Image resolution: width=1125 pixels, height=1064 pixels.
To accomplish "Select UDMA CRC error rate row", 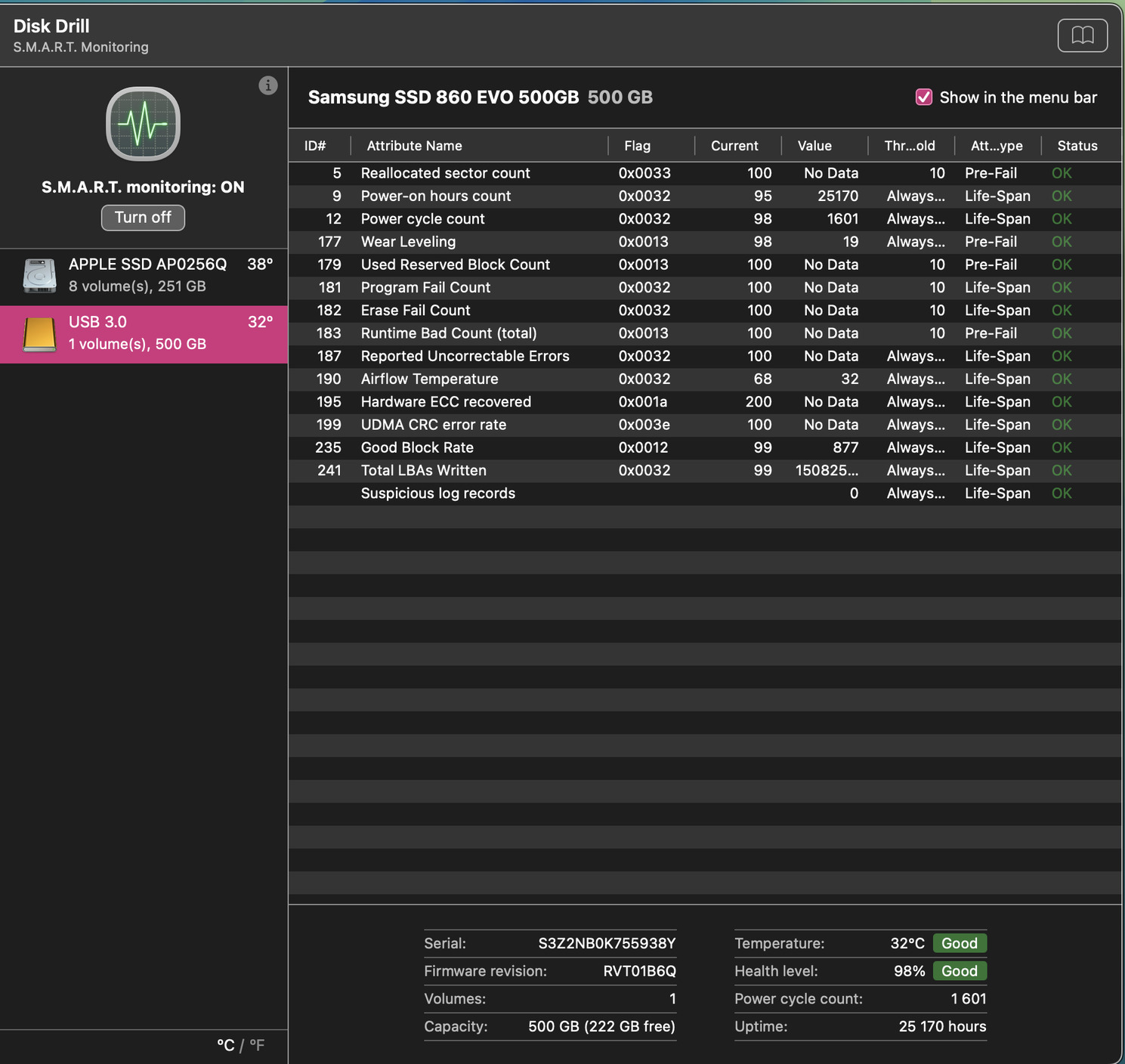I will pyautogui.click(x=704, y=425).
